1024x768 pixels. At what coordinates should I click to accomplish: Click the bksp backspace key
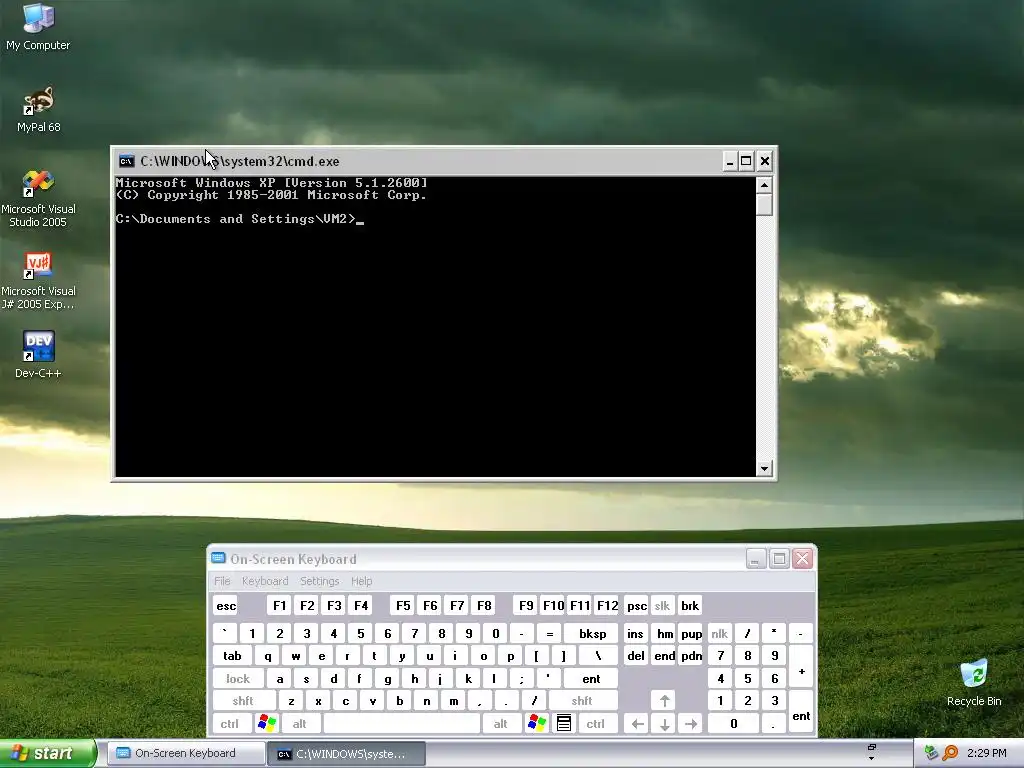click(592, 633)
